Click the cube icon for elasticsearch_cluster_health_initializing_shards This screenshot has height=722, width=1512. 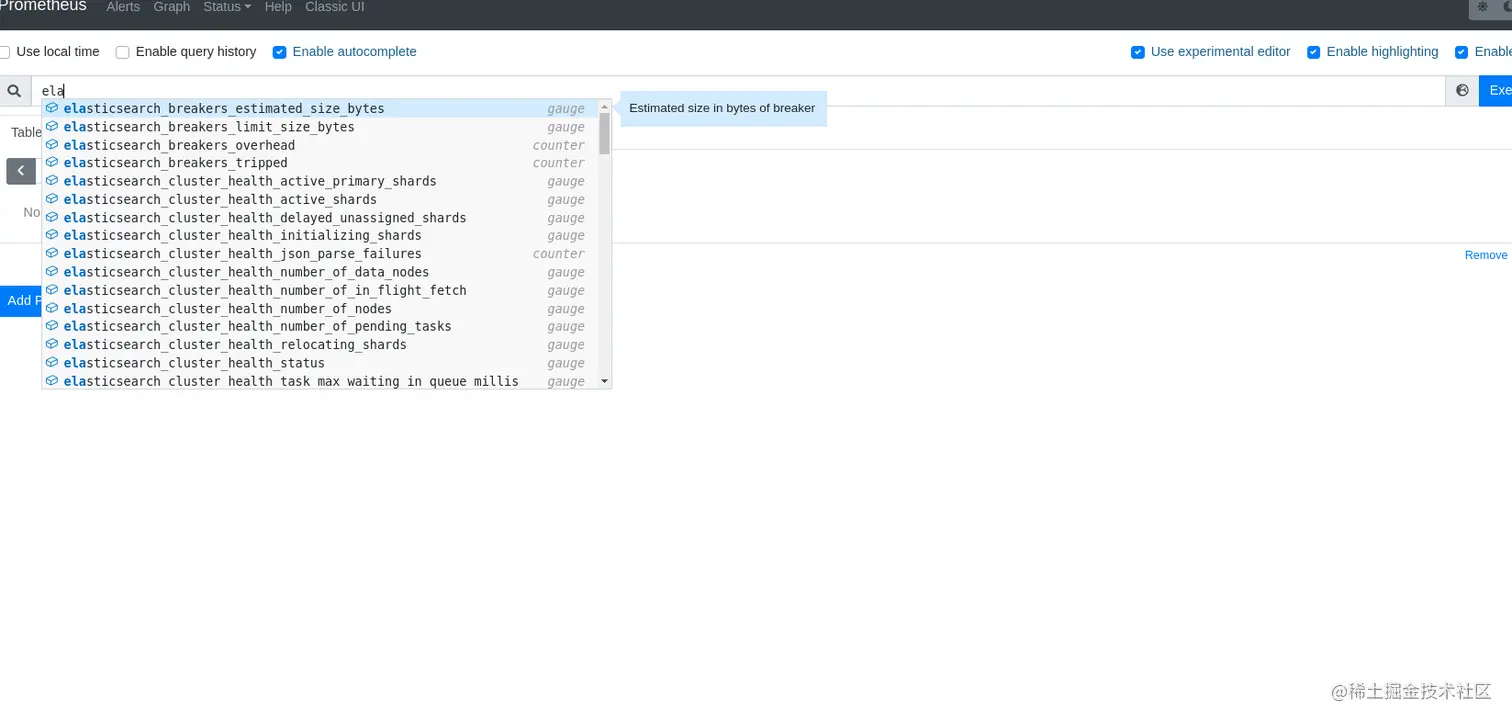coord(52,235)
